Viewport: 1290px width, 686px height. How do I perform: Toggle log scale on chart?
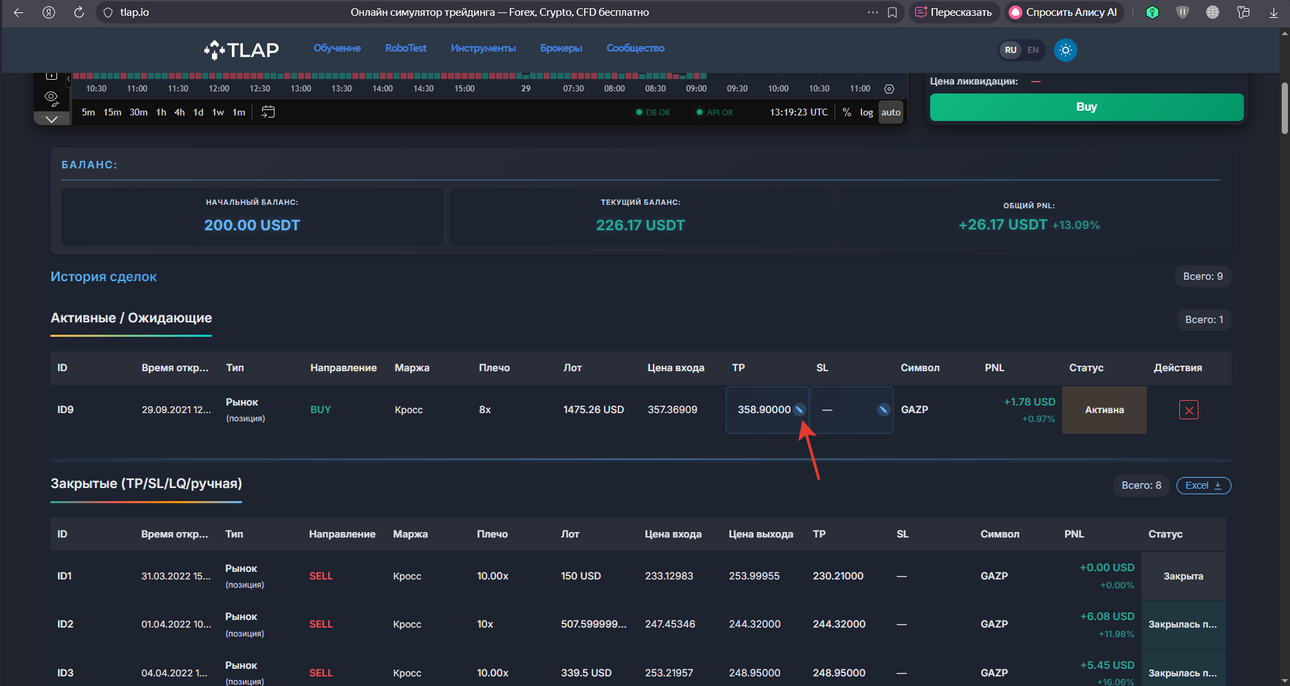point(866,112)
